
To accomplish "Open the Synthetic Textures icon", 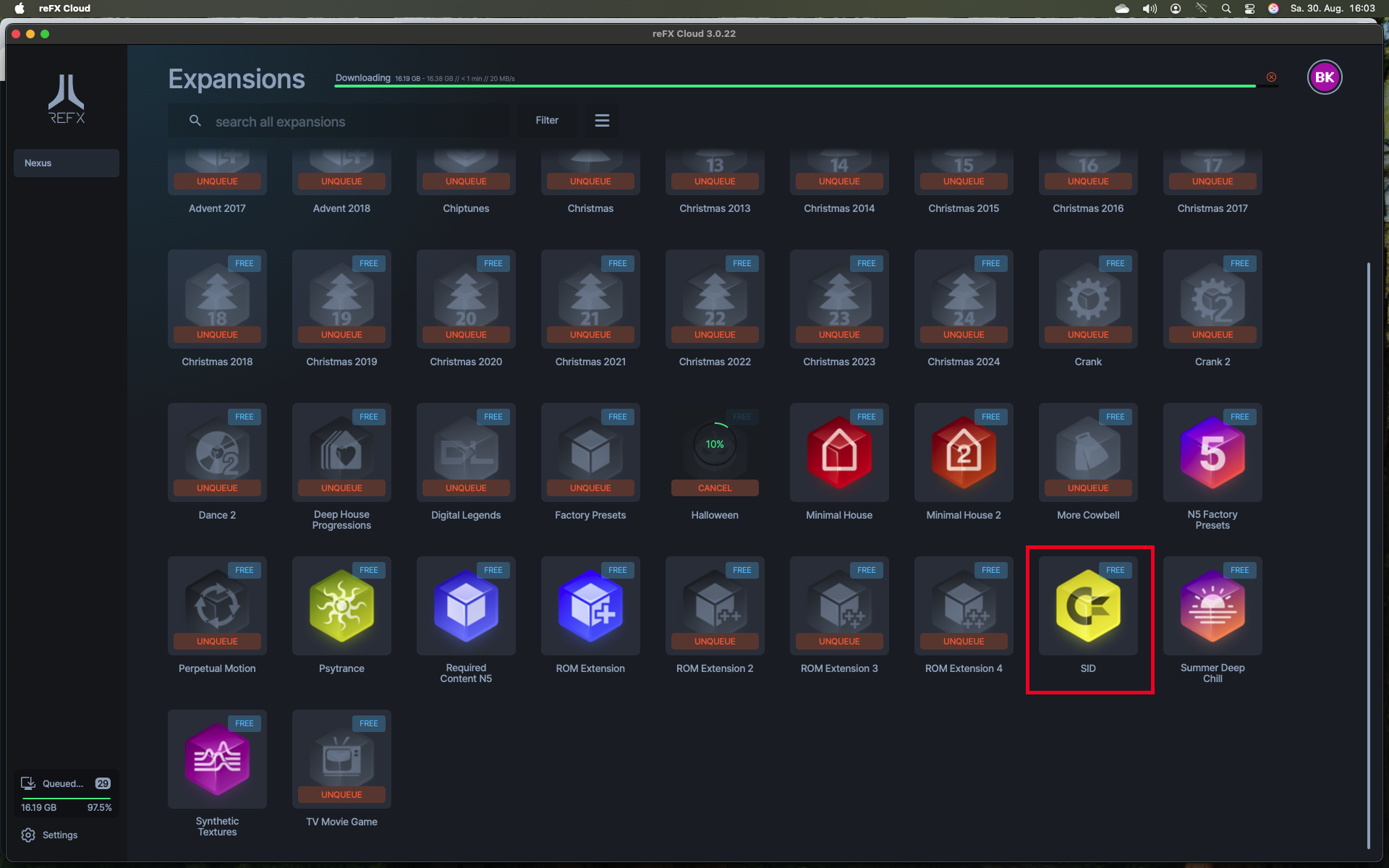I will click(x=217, y=759).
